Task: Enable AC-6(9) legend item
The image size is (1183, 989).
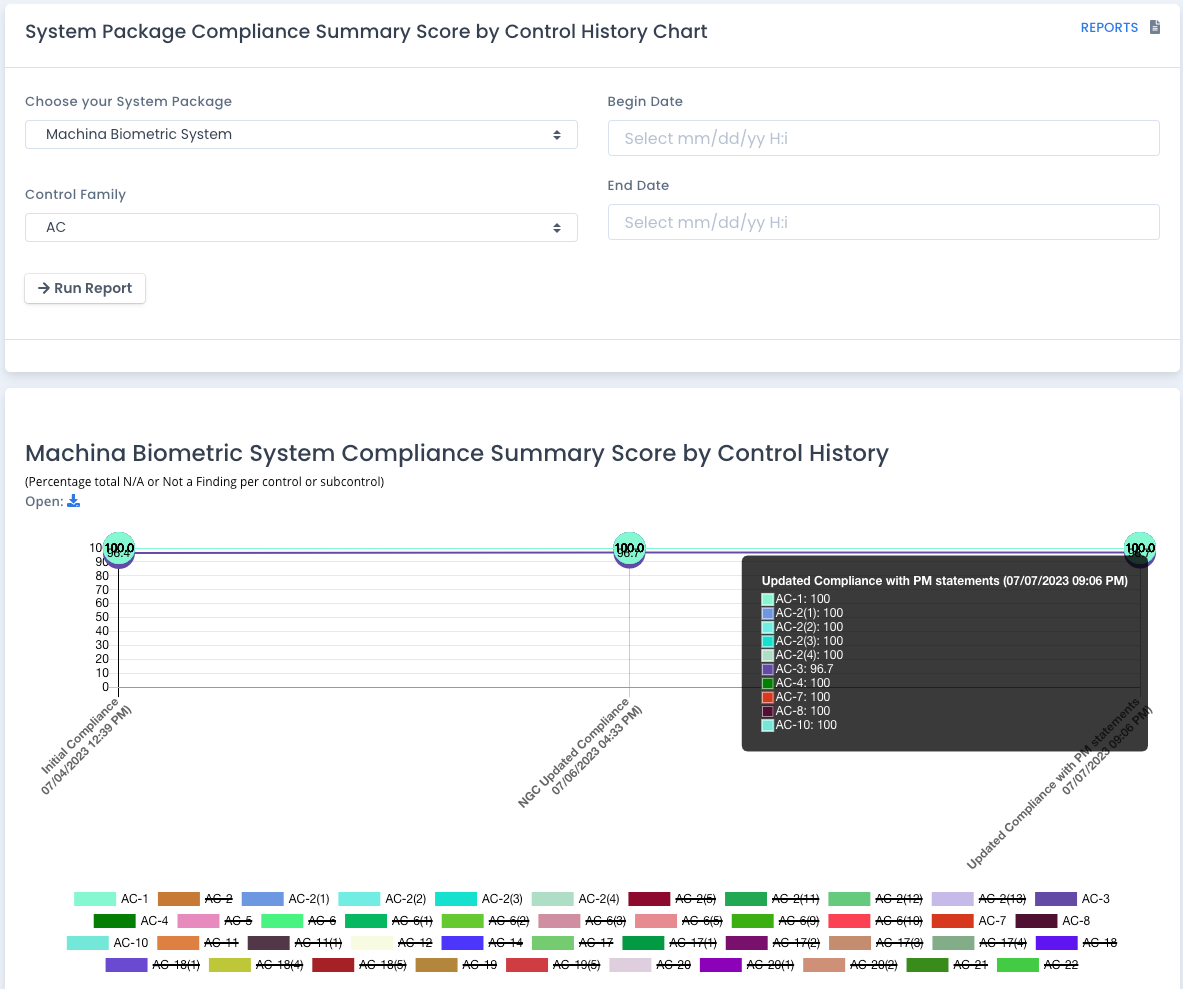Action: pos(776,920)
